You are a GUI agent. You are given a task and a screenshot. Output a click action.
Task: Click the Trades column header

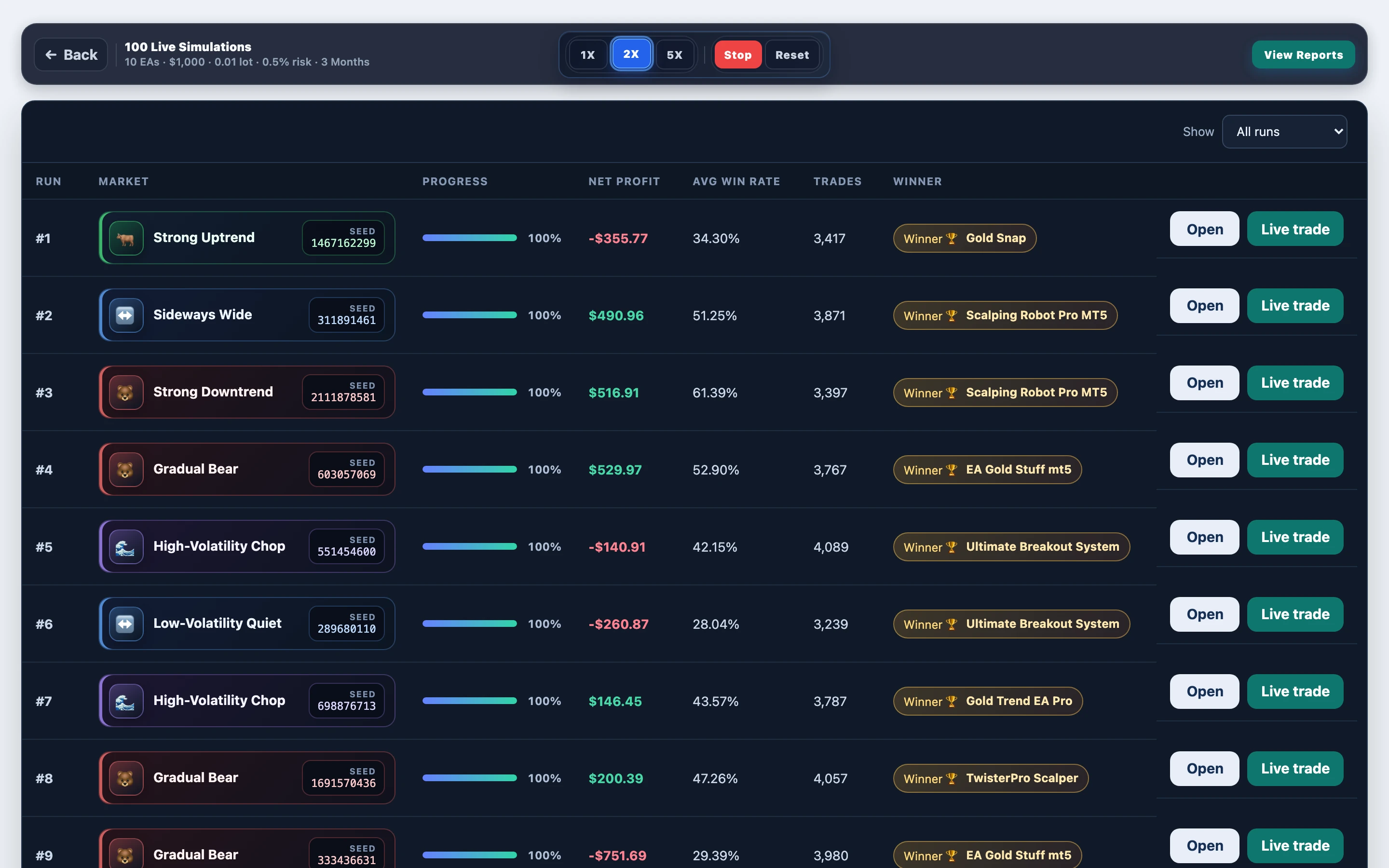coord(837,181)
